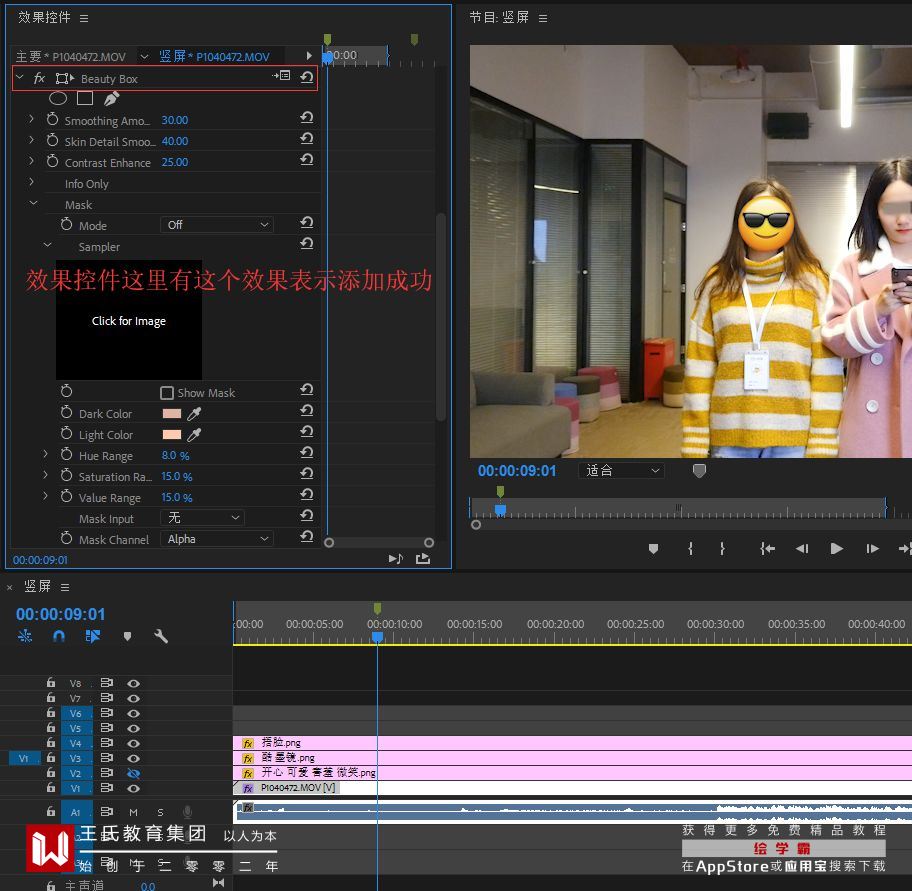Reset the Contrast Enhance parameter

(307, 160)
